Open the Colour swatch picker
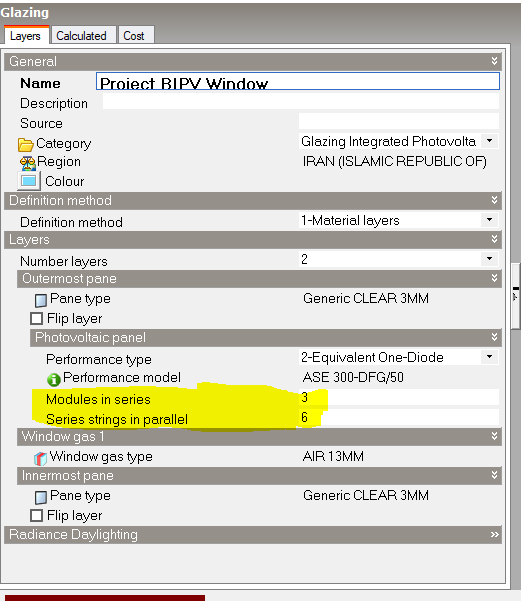The image size is (521, 601). pyautogui.click(x=29, y=181)
